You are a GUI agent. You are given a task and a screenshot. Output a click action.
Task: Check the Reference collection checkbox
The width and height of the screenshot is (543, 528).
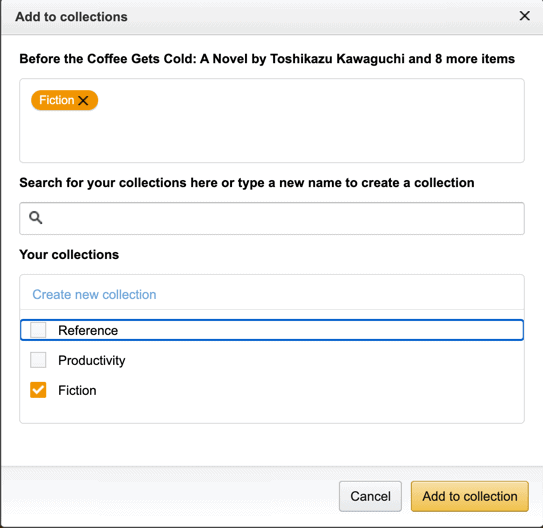(x=38, y=330)
